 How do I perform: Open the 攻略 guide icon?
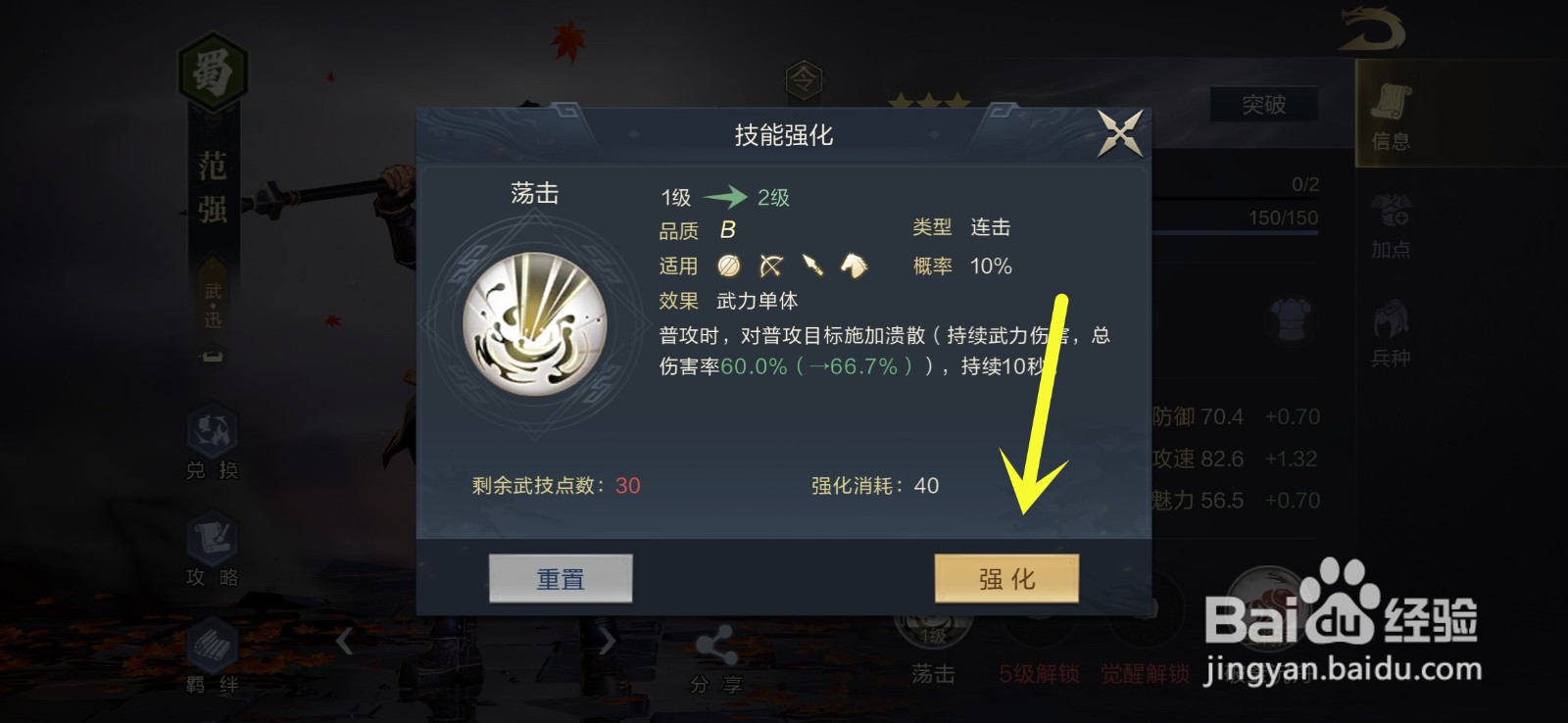(x=213, y=551)
